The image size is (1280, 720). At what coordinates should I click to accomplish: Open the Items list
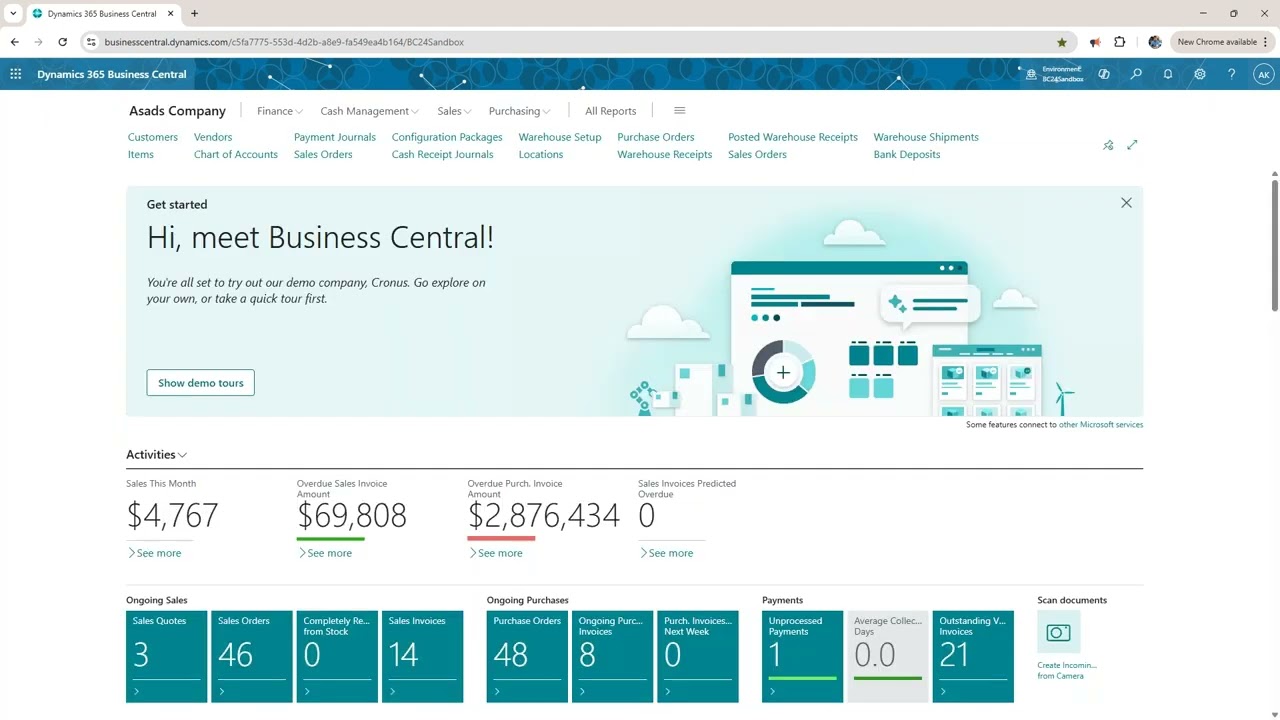141,154
